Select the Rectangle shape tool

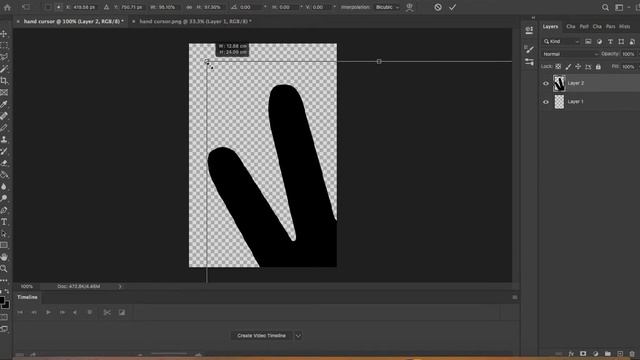(4, 245)
